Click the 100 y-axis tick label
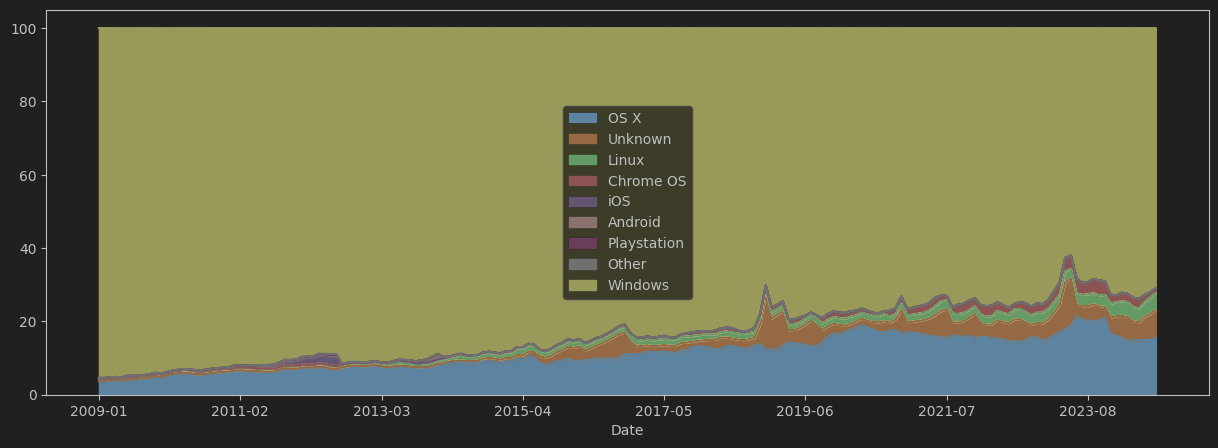Screen dimensions: 1218x448 25,29
